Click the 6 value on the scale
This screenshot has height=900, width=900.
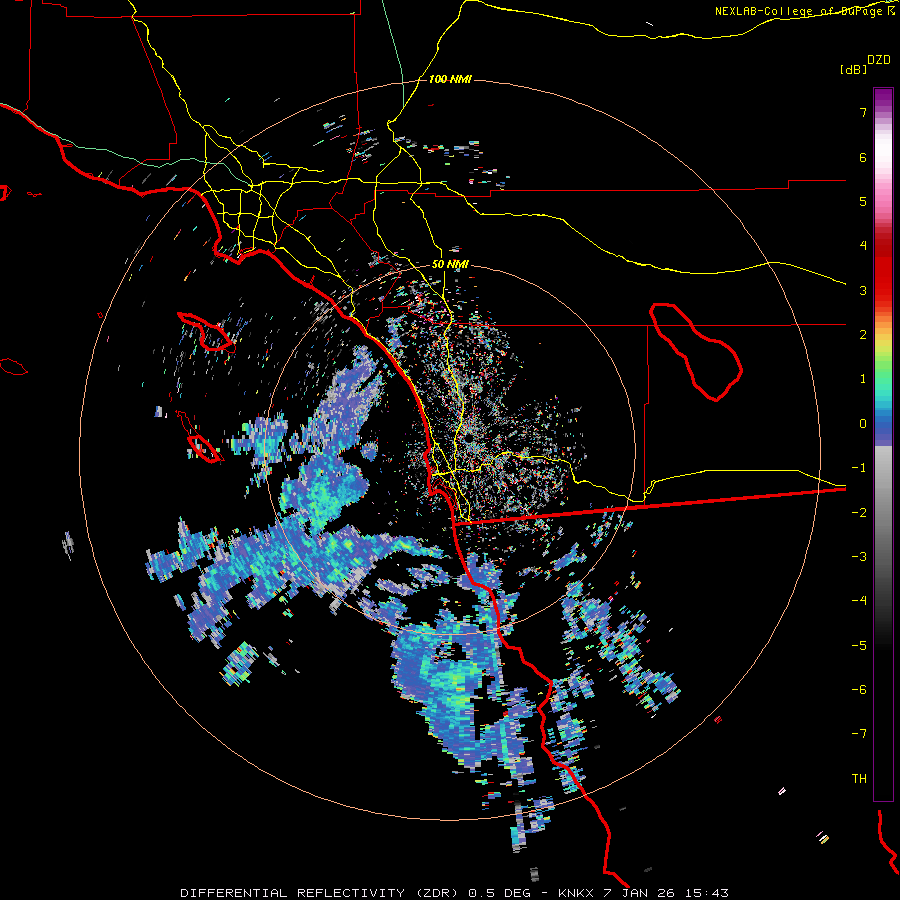point(863,157)
